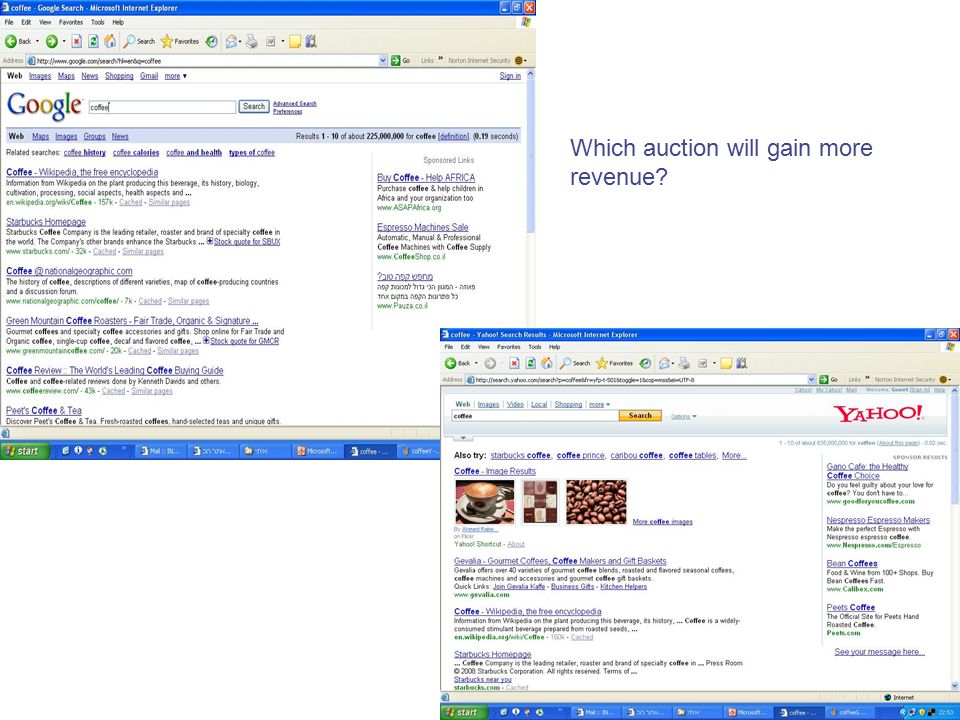The height and width of the screenshot is (720, 960).
Task: Click Google Sign in link
Action: pyautogui.click(x=510, y=76)
